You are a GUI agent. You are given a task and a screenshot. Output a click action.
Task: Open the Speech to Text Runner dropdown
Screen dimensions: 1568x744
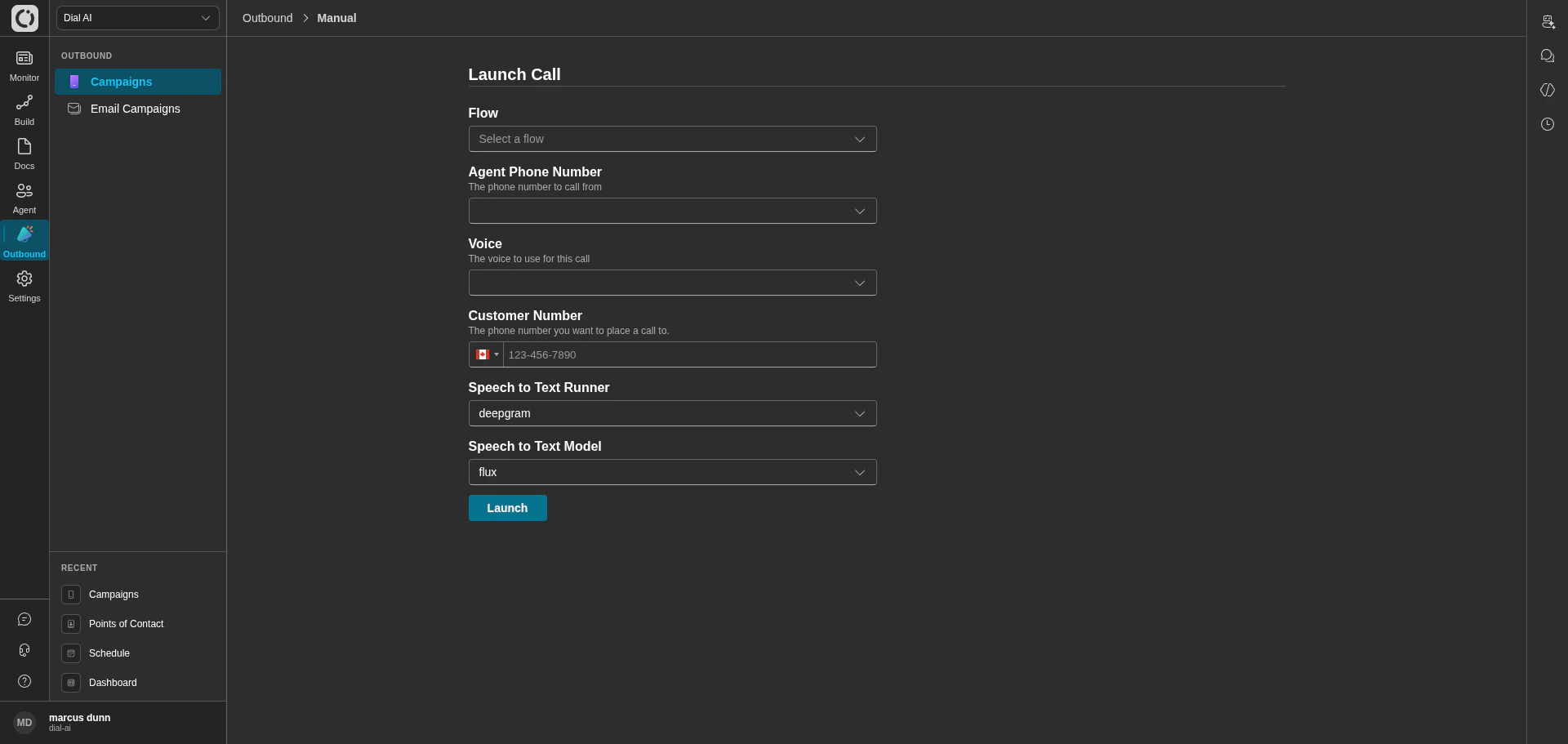pyautogui.click(x=672, y=413)
